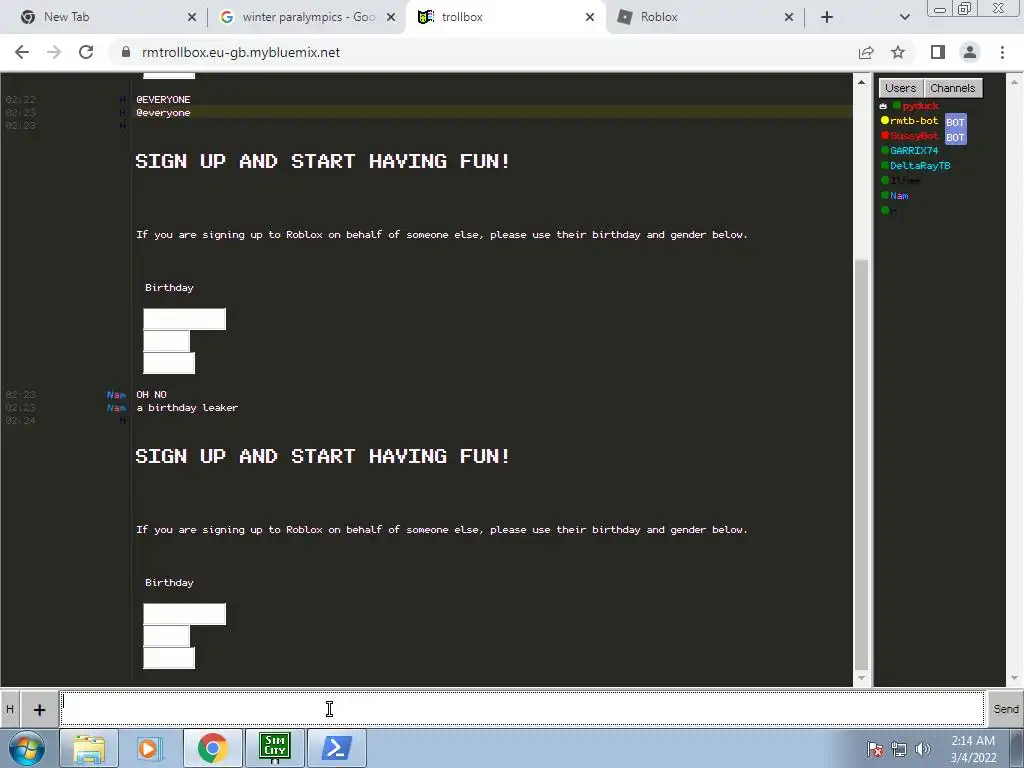Viewport: 1024px width, 768px height.
Task: Click the 'OH NO' message
Action: click(152, 394)
